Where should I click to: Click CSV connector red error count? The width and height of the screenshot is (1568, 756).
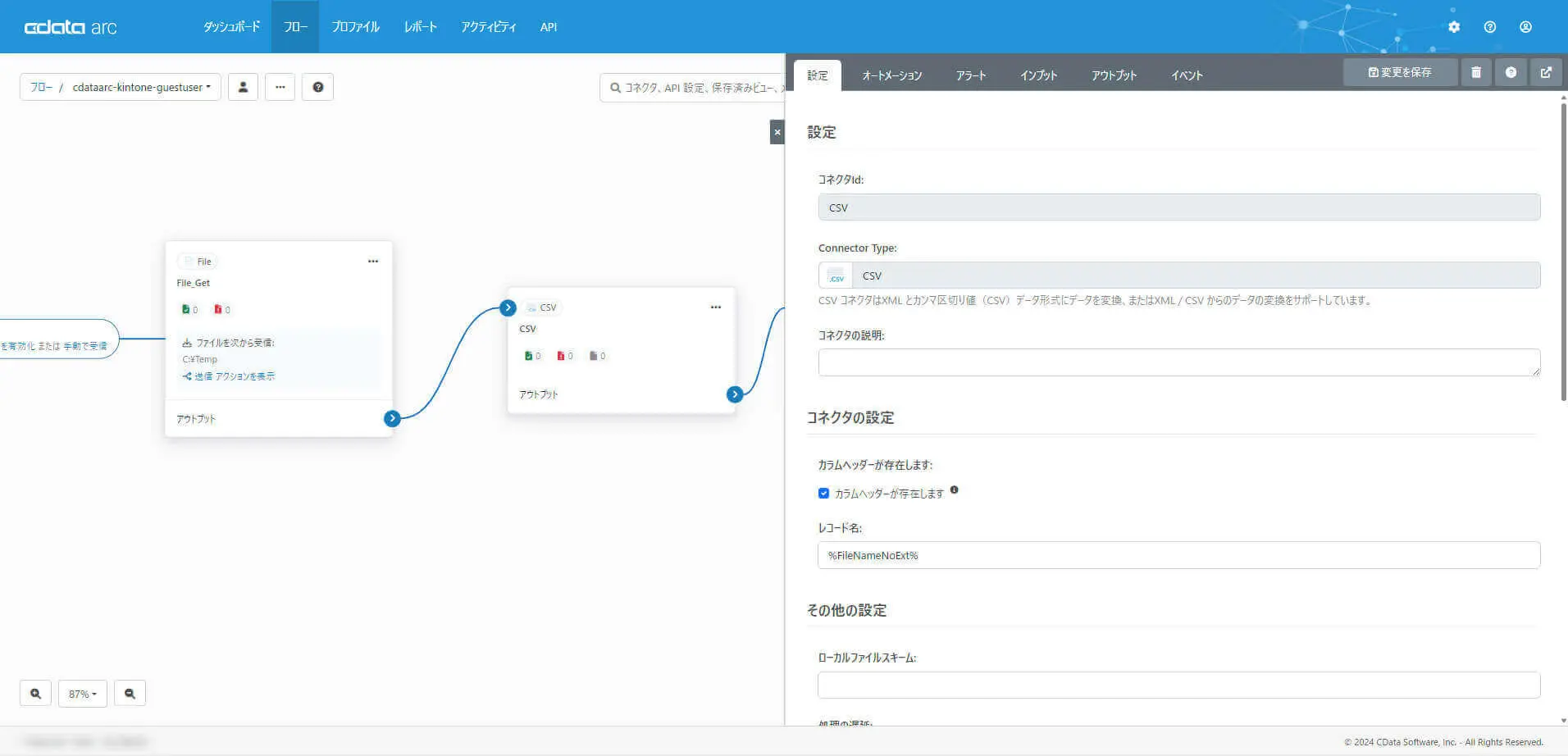565,356
